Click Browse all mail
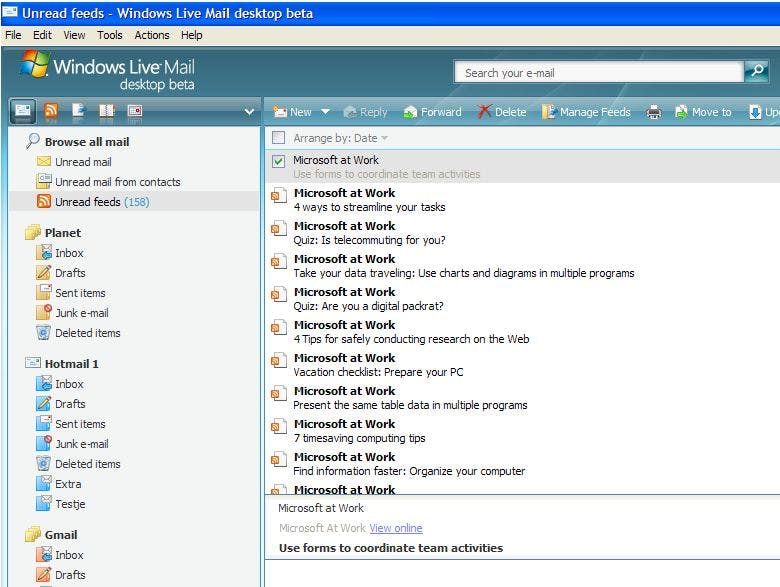Image resolution: width=780 pixels, height=587 pixels. pos(87,142)
